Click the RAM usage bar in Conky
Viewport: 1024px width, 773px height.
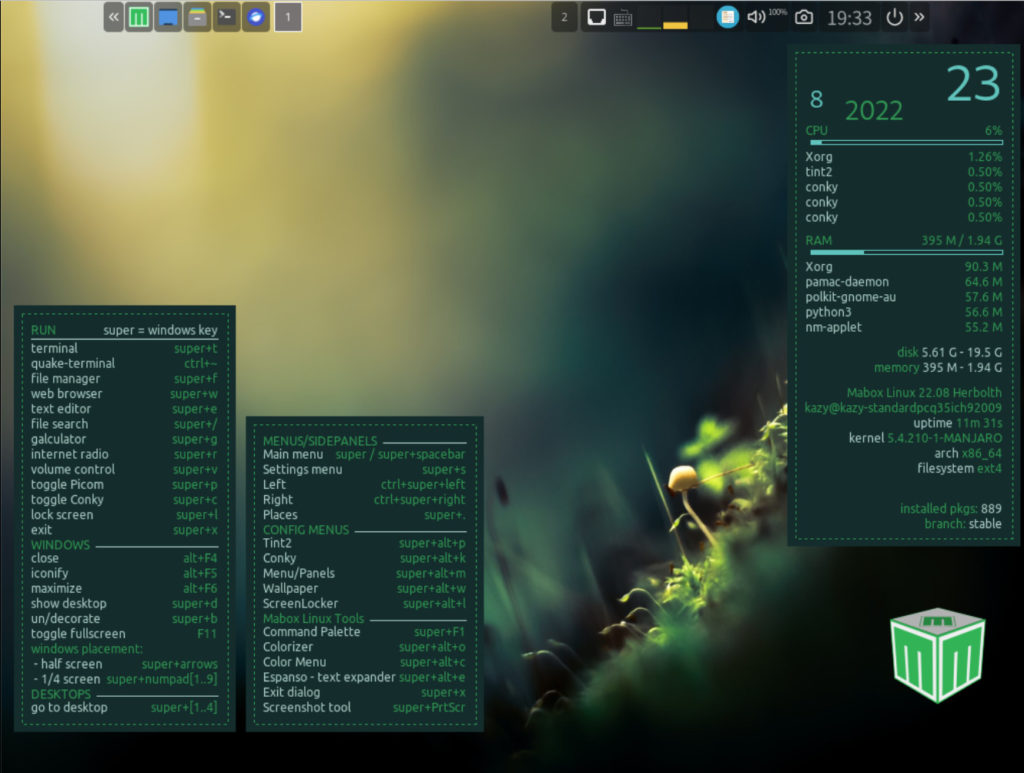click(904, 253)
